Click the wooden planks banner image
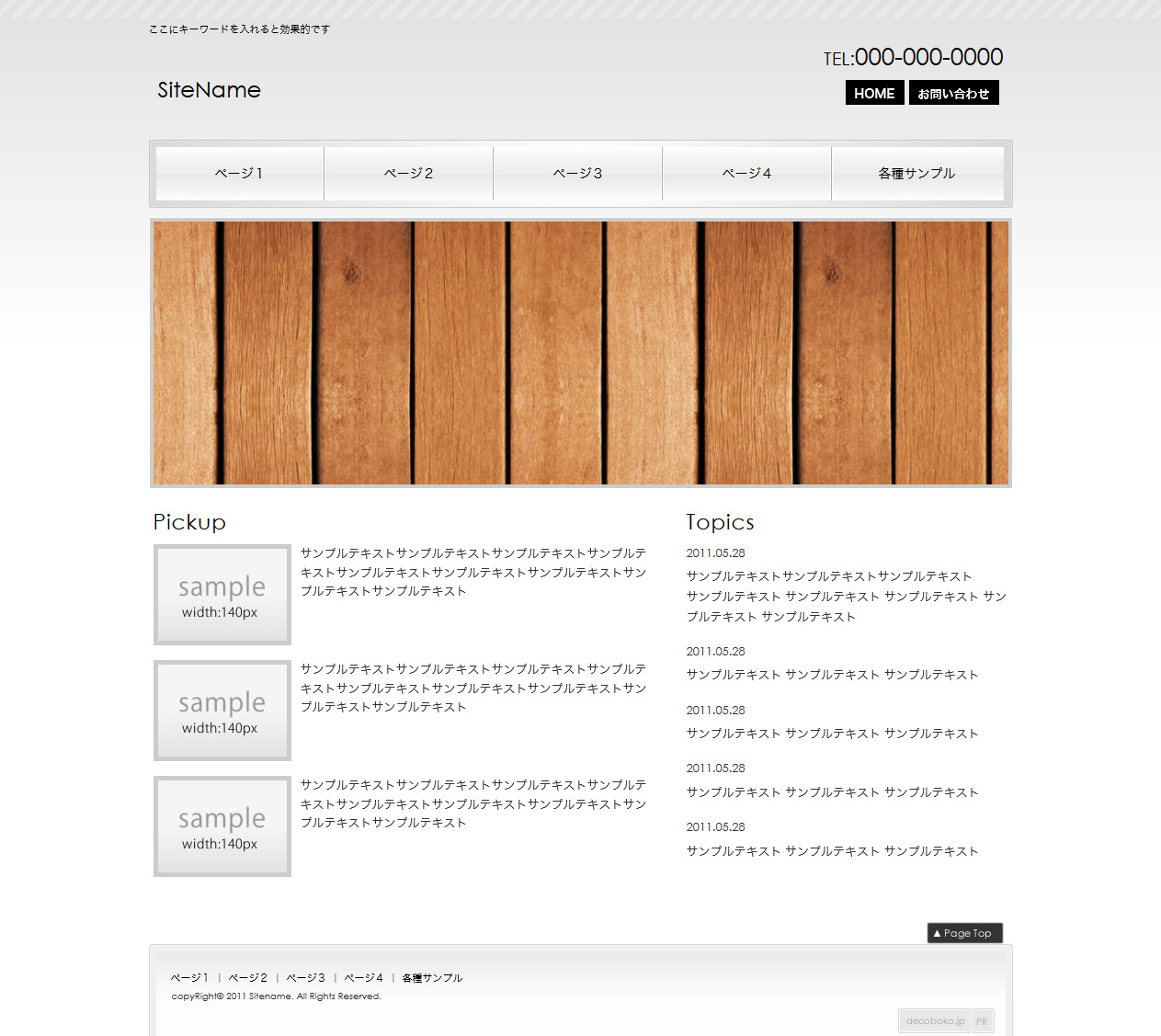Image resolution: width=1161 pixels, height=1036 pixels. (581, 353)
